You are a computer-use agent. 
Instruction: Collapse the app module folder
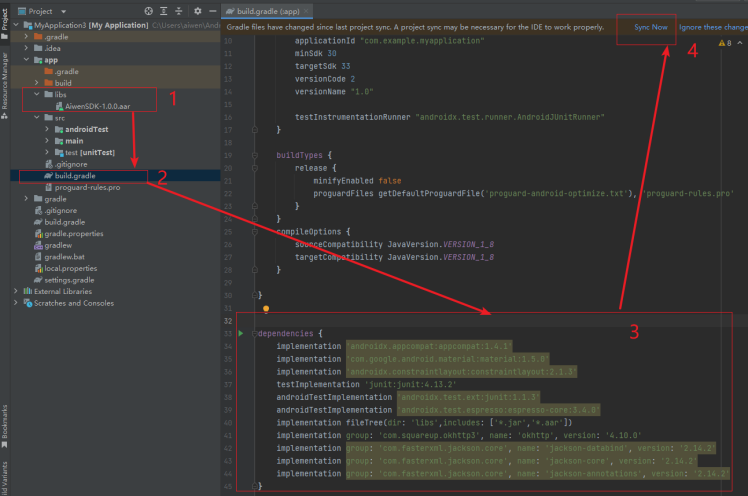point(26,60)
